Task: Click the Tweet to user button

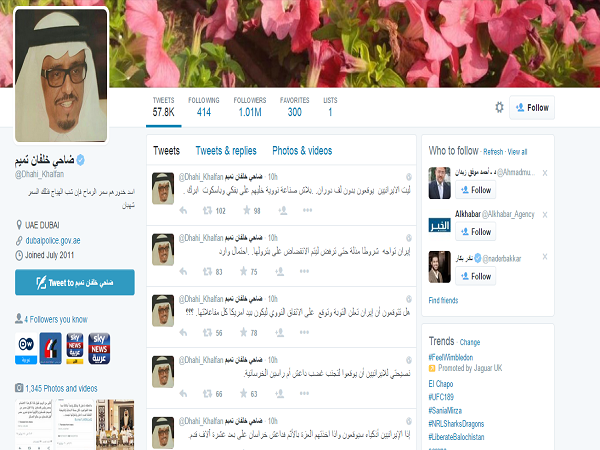Action: point(75,283)
